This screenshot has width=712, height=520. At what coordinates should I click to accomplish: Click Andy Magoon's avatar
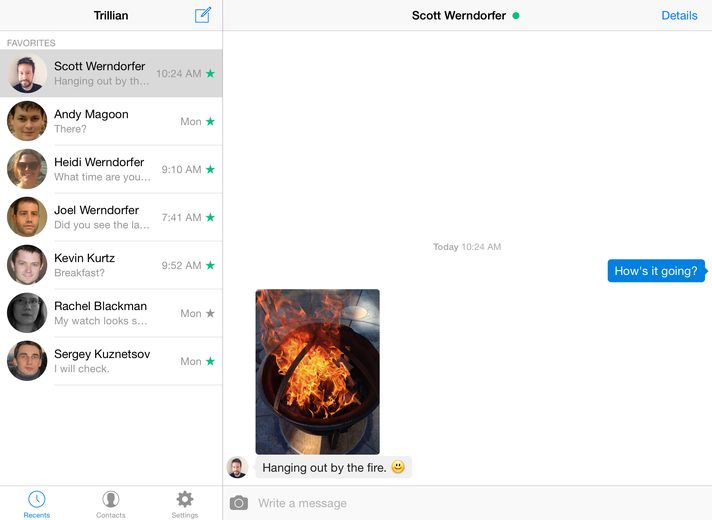27,121
